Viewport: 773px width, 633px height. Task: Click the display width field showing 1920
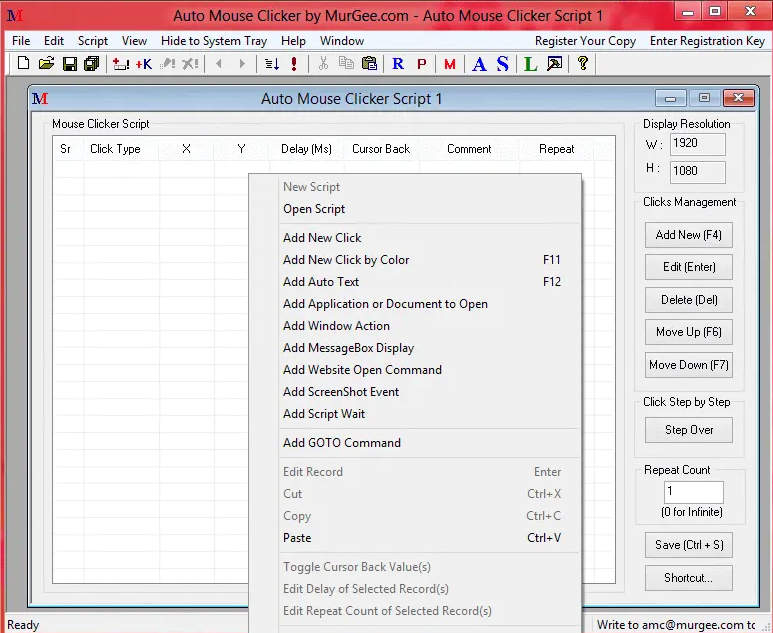(698, 144)
